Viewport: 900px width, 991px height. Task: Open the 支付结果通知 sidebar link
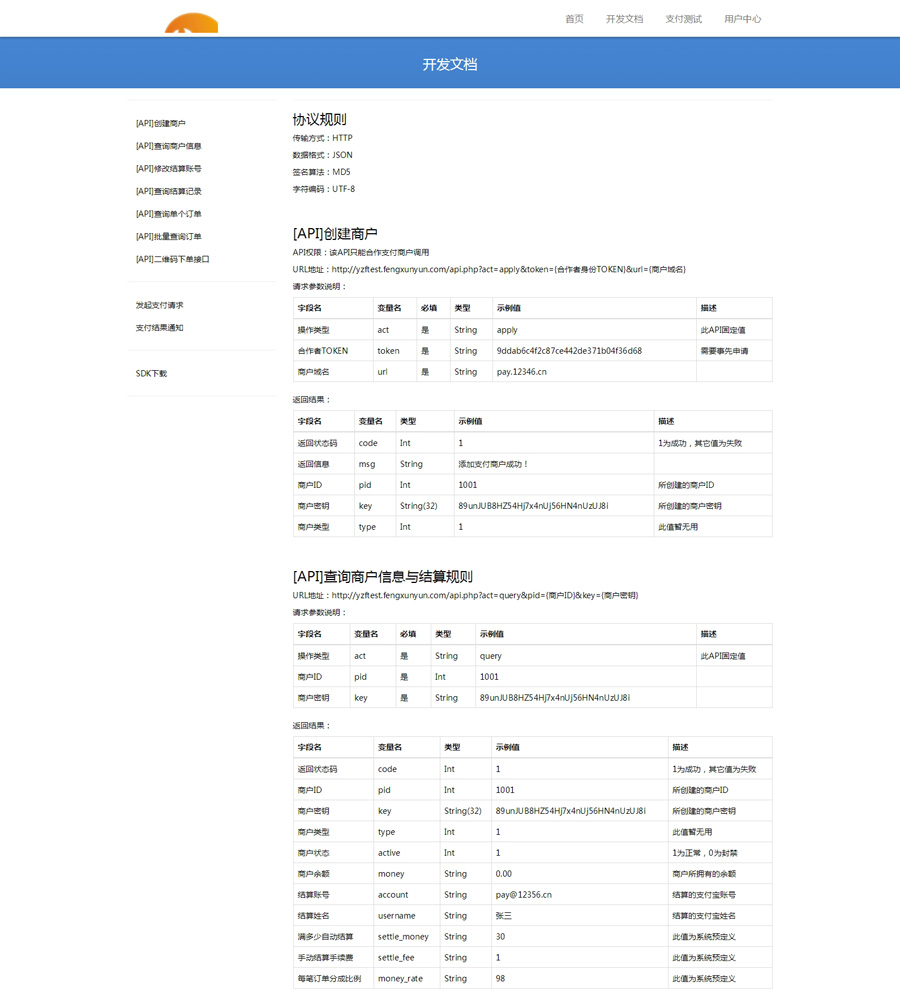pyautogui.click(x=160, y=328)
